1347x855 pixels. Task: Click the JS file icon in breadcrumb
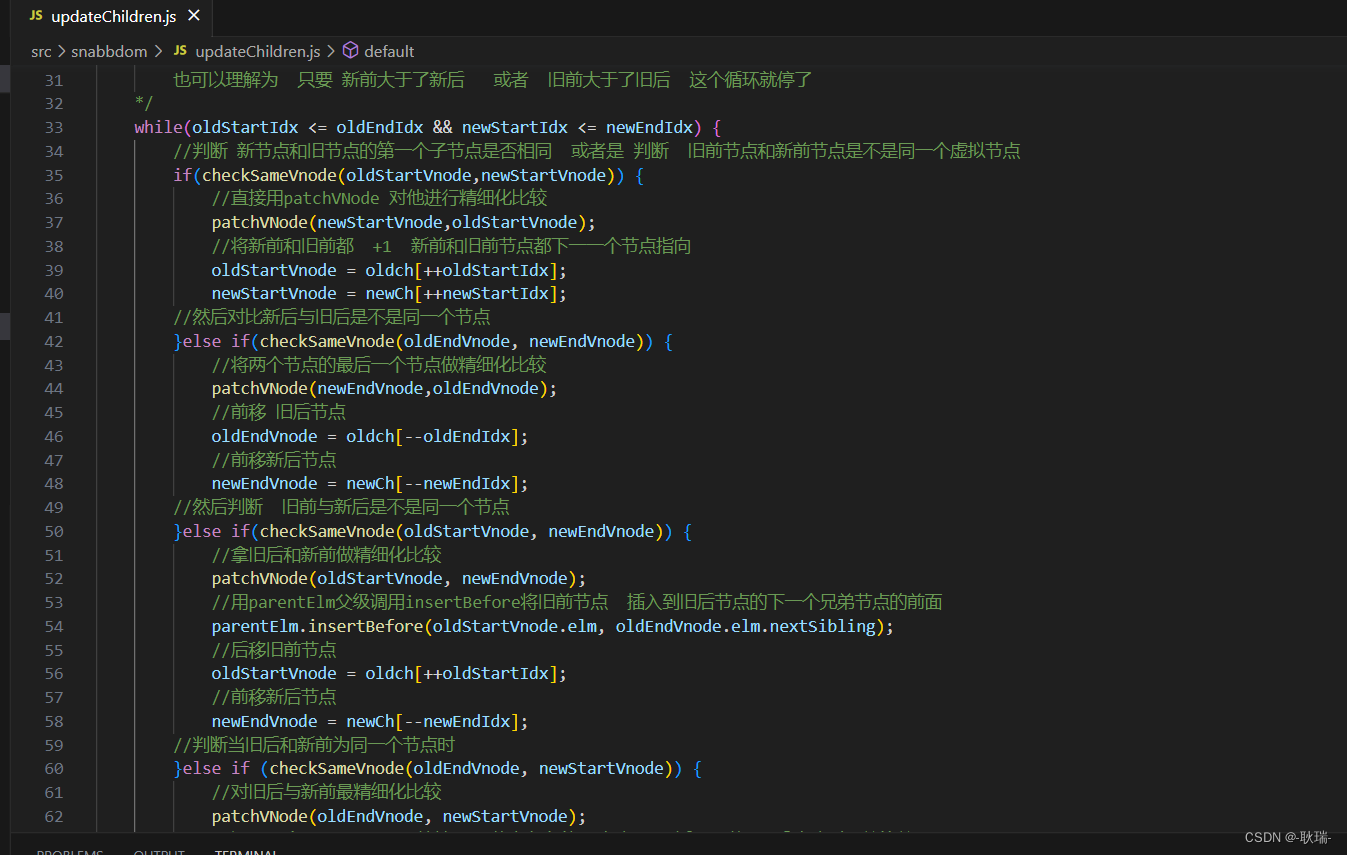point(180,51)
